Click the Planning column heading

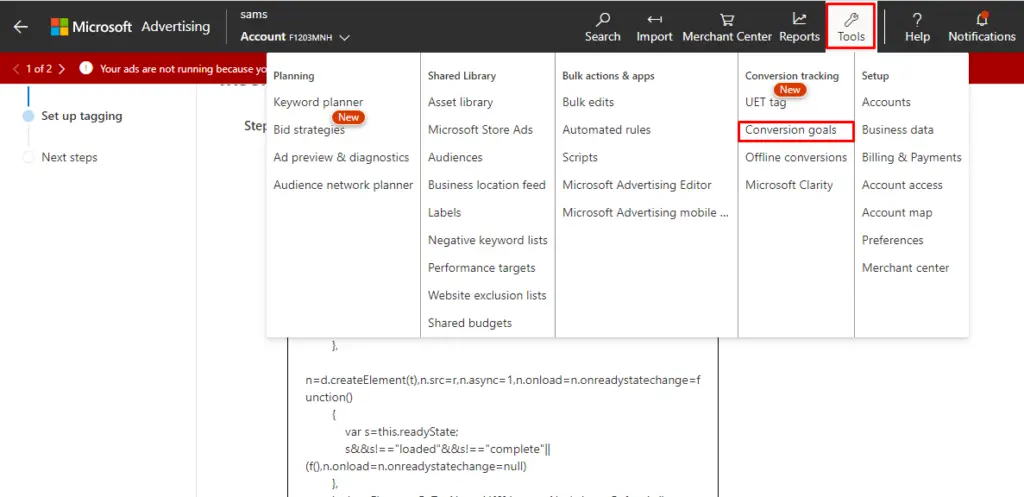tap(294, 76)
